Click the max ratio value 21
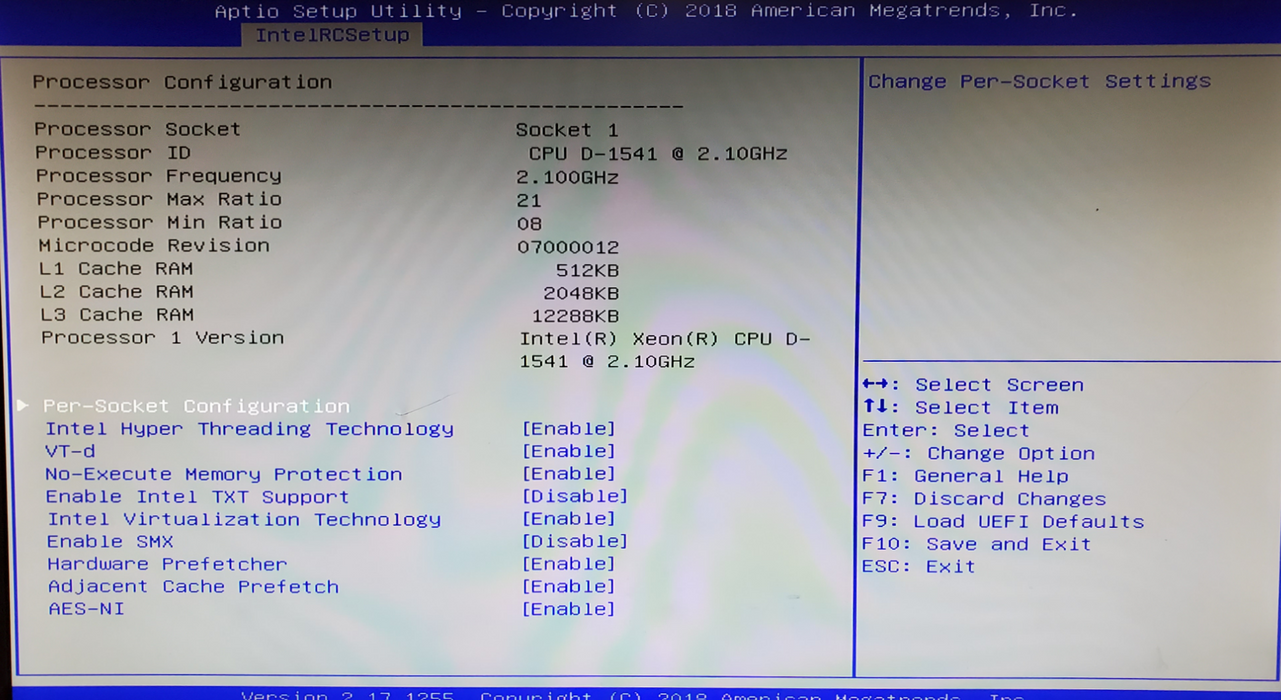This screenshot has height=700, width=1281. (x=529, y=201)
